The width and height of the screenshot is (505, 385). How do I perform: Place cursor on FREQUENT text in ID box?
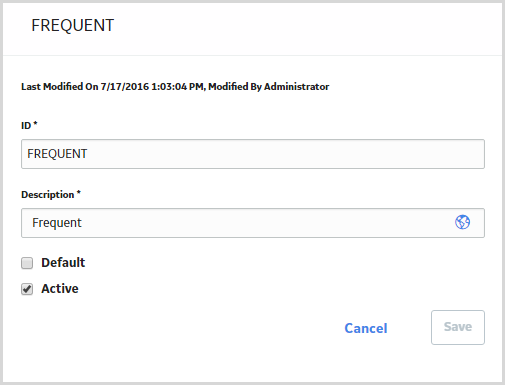click(x=57, y=154)
